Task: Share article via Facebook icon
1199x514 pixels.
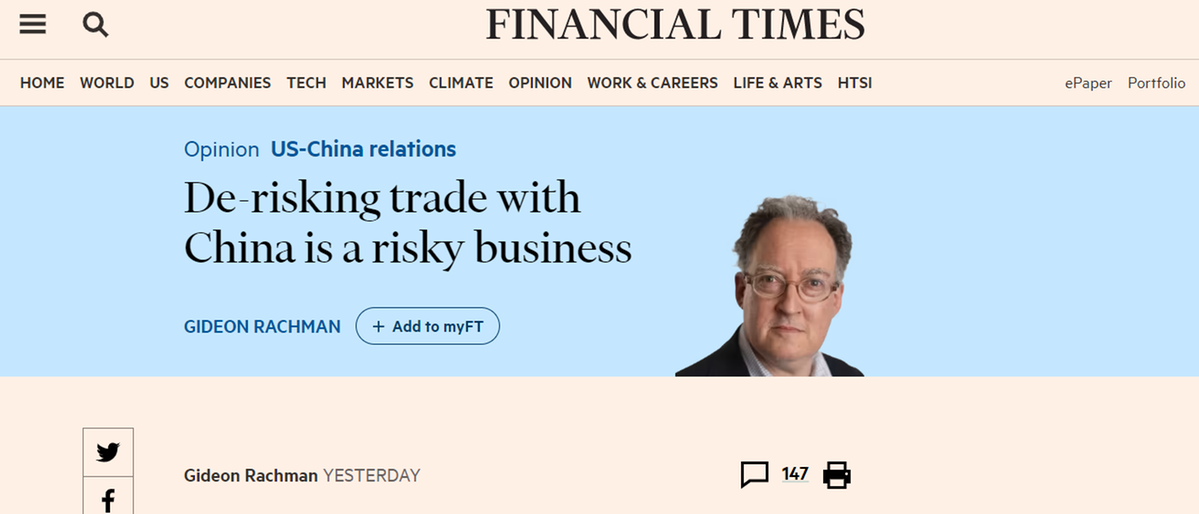Action: pos(108,500)
